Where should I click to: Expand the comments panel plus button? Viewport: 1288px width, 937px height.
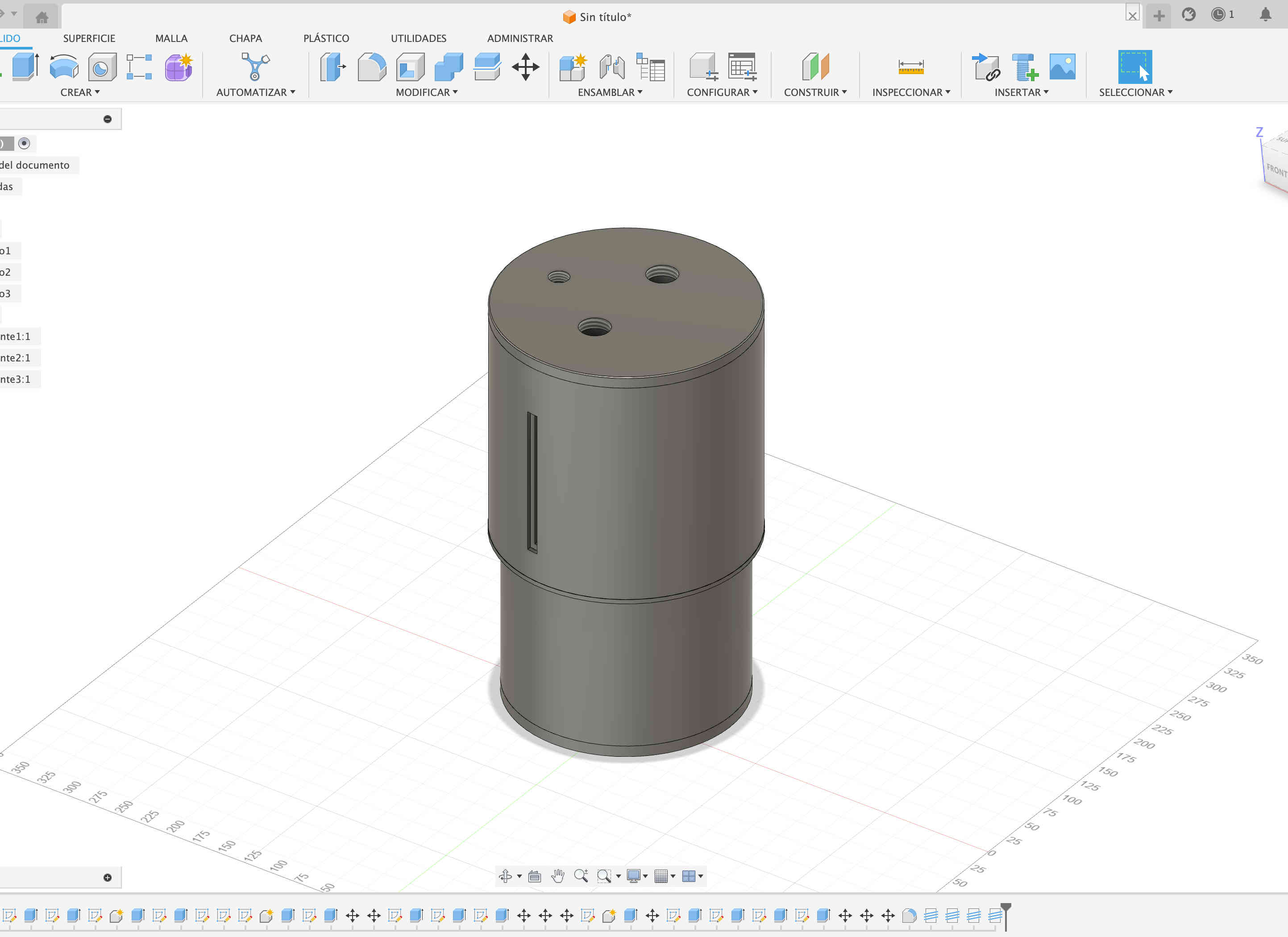pyautogui.click(x=107, y=878)
